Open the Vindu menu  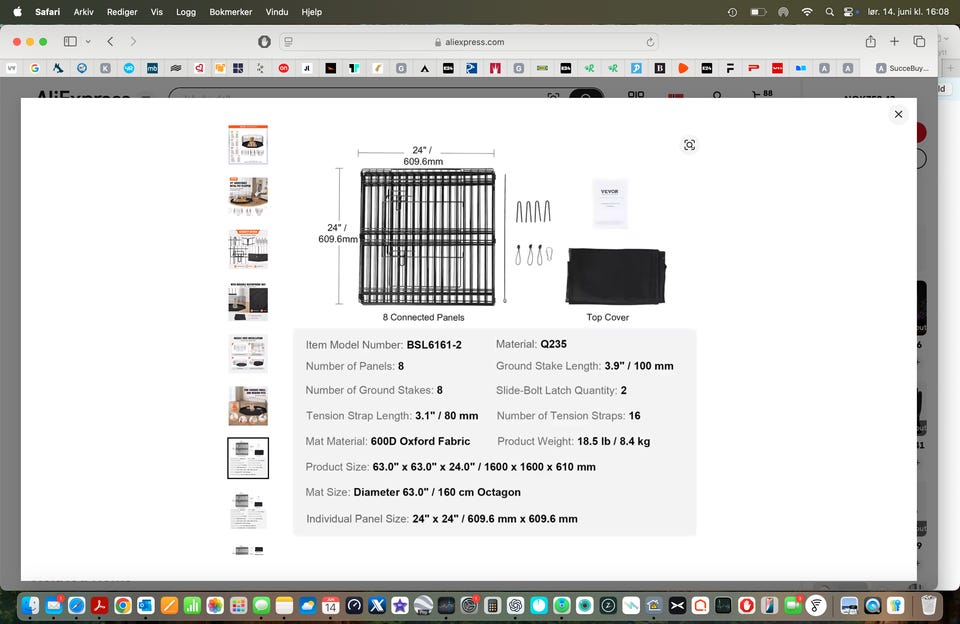coord(277,12)
